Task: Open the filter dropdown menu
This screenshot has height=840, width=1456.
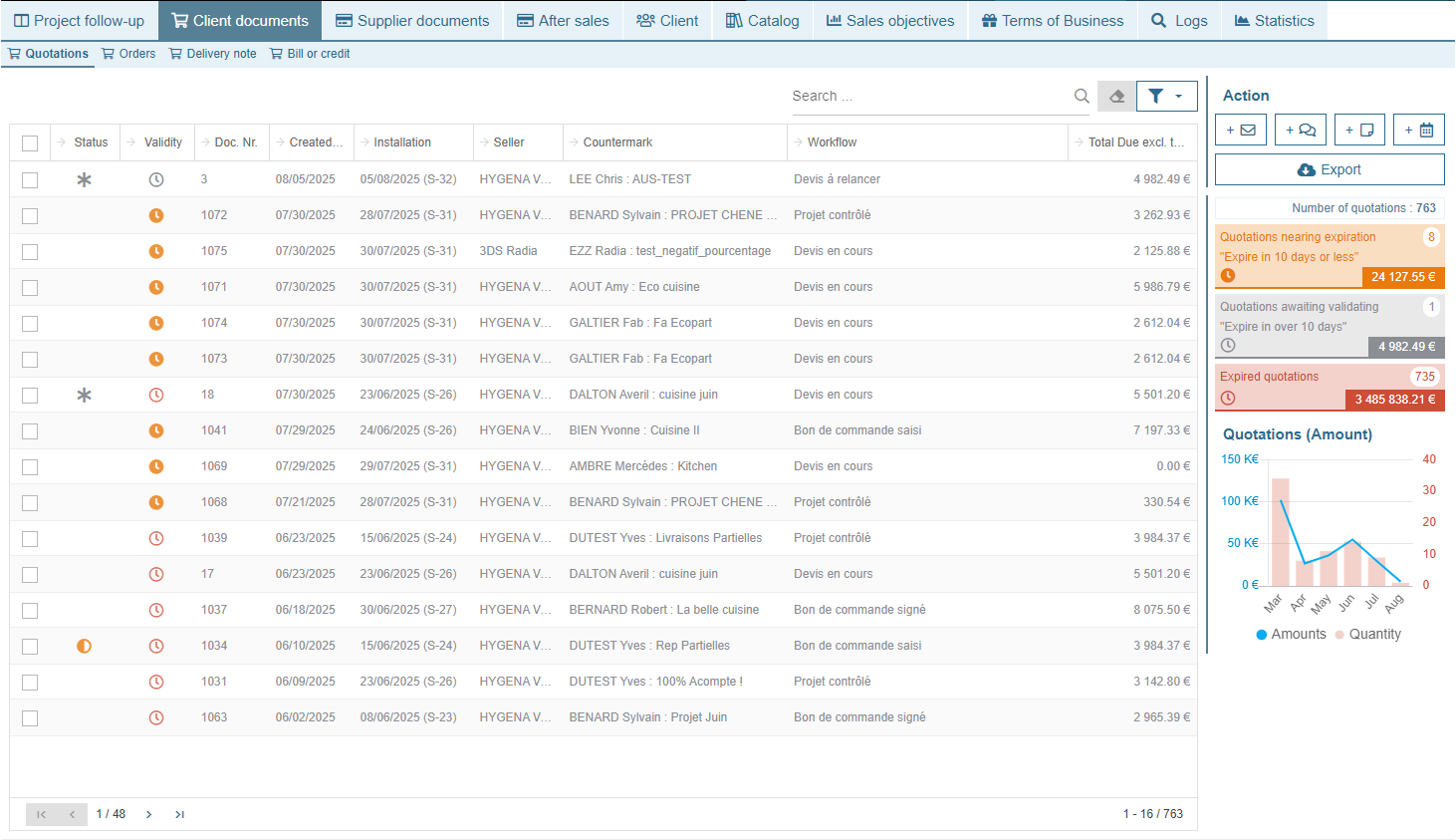Action: [x=1166, y=97]
